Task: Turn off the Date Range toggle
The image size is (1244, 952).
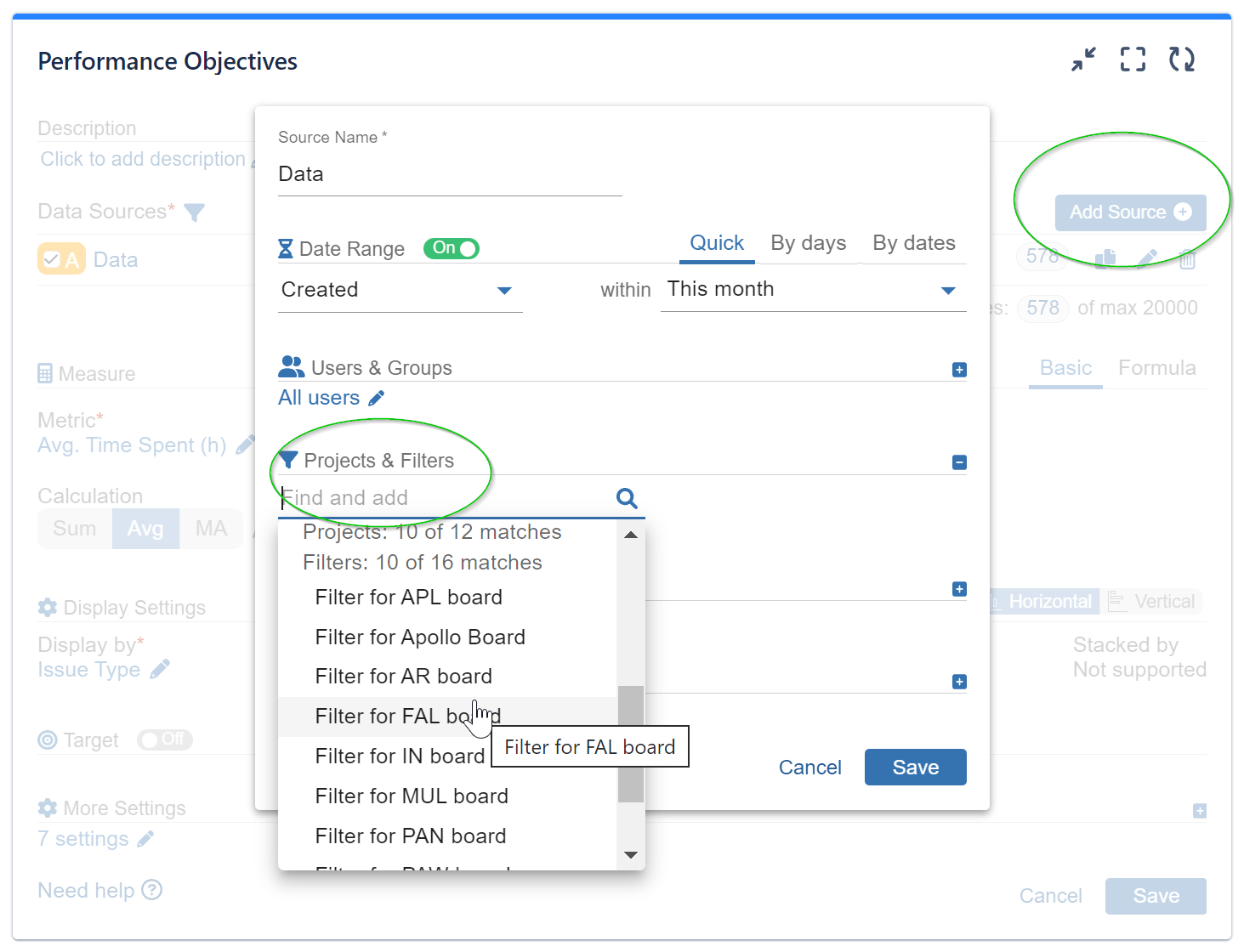Action: (451, 248)
